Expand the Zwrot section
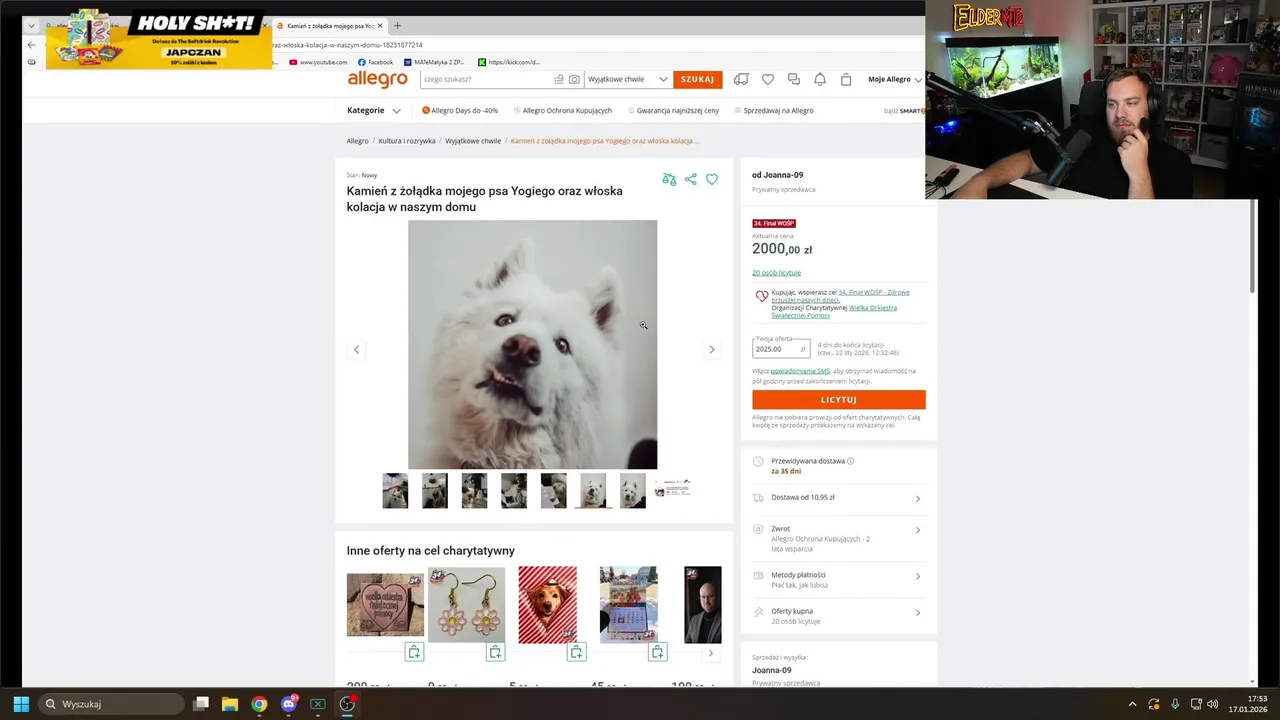The image size is (1280, 720). [838, 538]
